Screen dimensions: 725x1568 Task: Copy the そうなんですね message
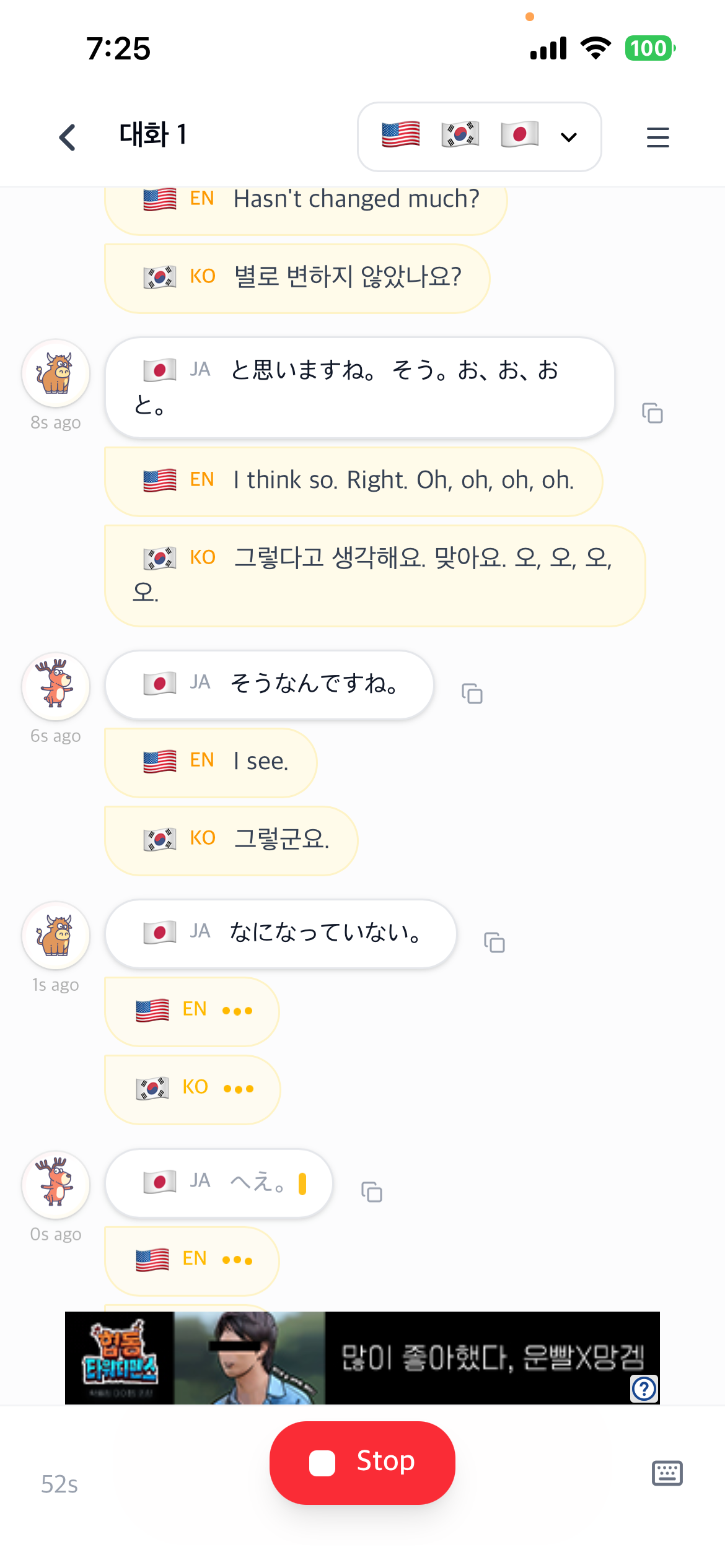point(472,694)
